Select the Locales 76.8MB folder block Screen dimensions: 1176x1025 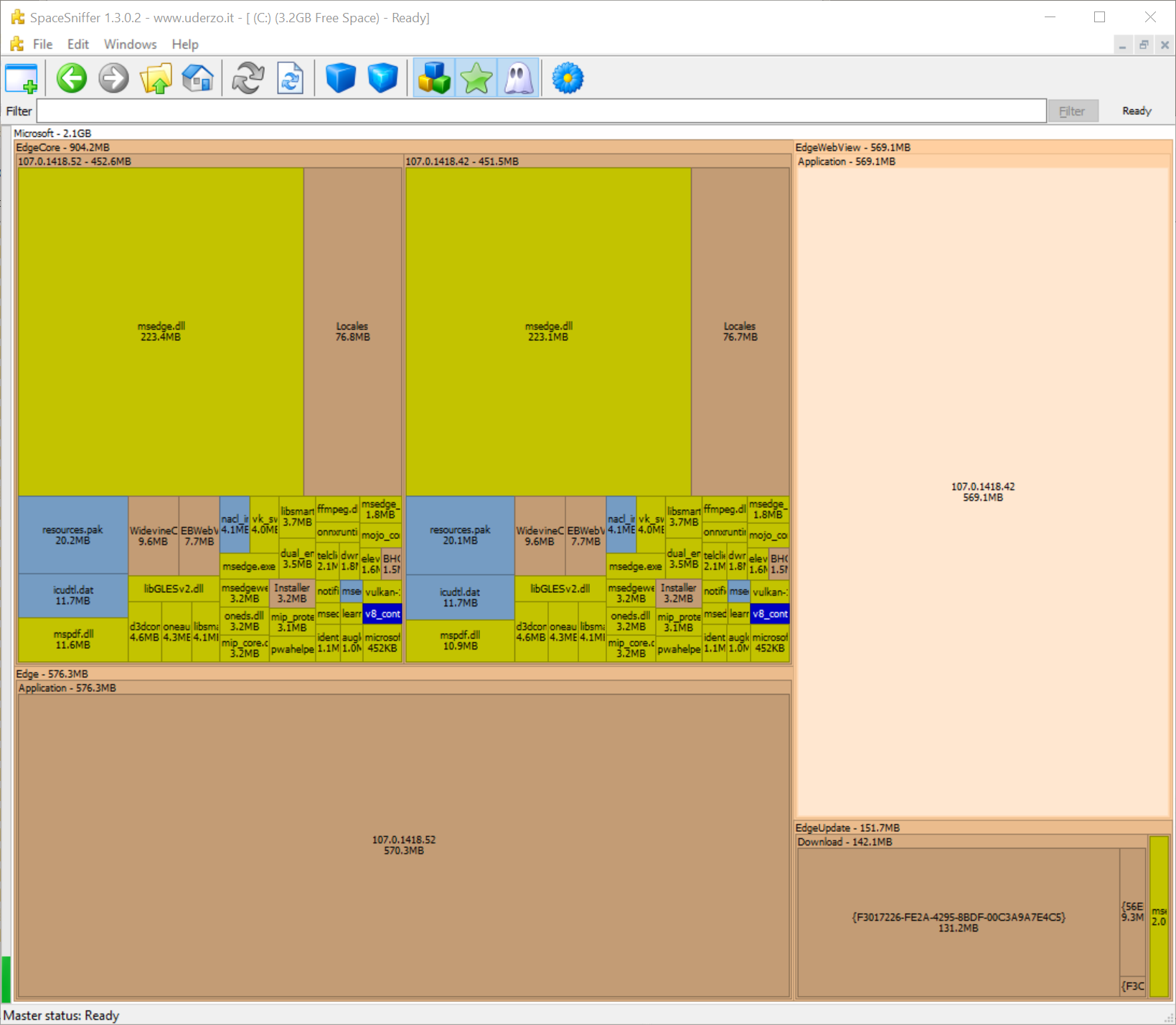352,332
